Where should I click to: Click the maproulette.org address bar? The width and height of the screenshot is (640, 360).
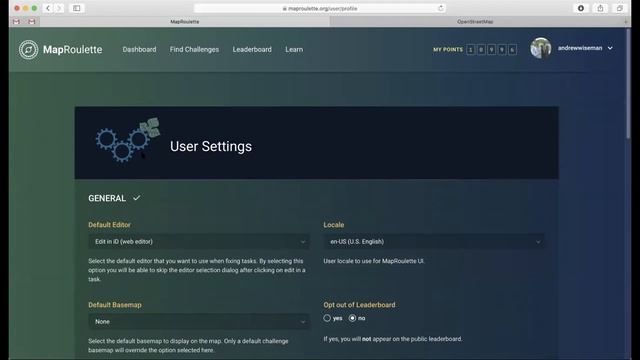[x=320, y=8]
